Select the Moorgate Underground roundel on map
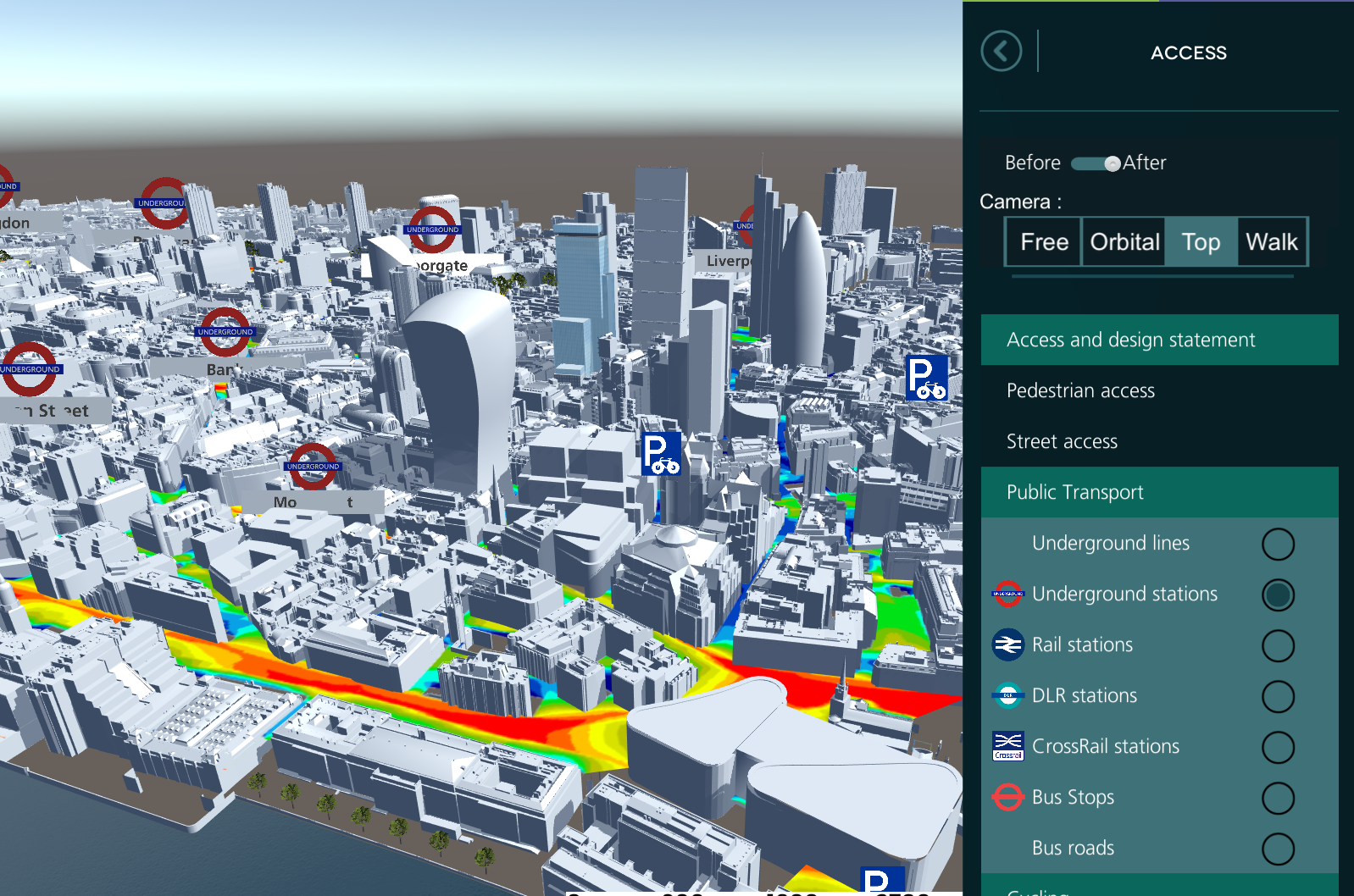Viewport: 1354px width, 896px height. [x=432, y=228]
